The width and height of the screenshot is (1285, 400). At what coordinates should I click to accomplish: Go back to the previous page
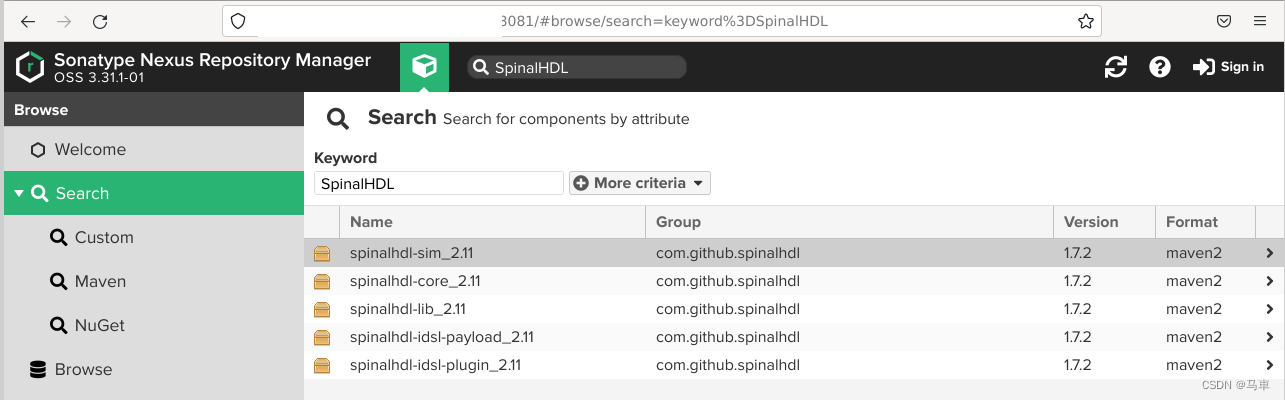[x=27, y=21]
